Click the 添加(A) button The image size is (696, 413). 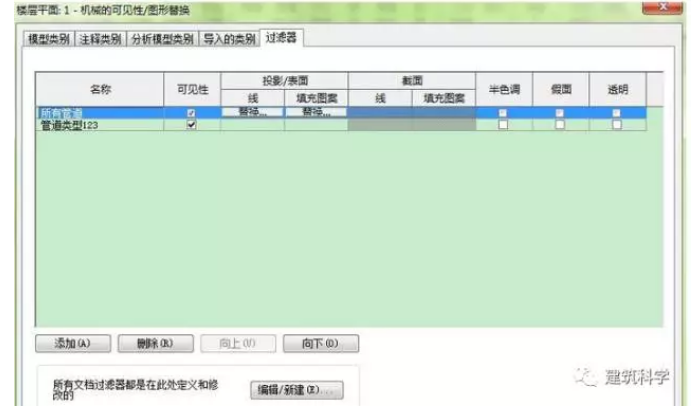71,343
